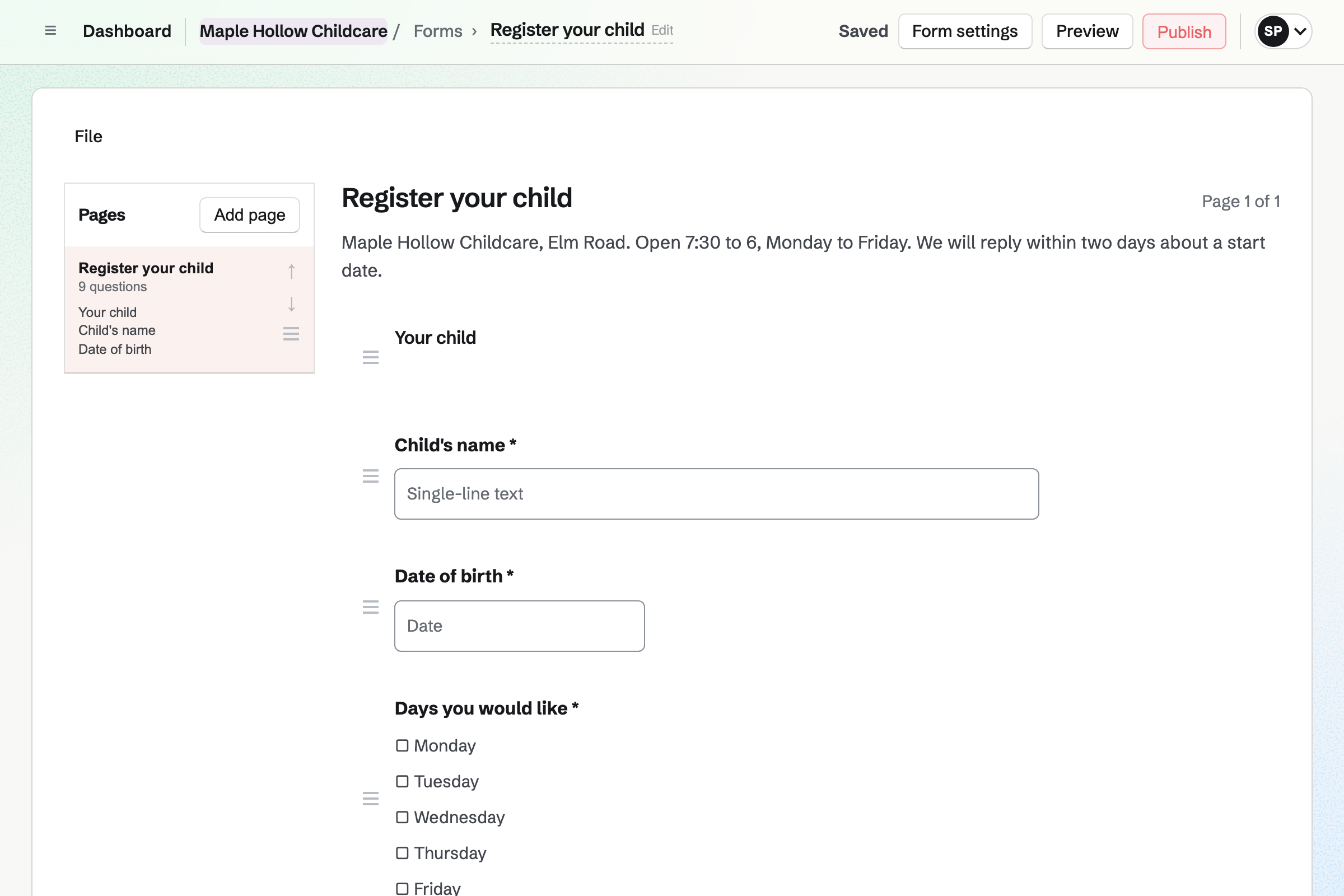The width and height of the screenshot is (1344, 896).
Task: Click the Days you would like label
Action: [x=486, y=708]
